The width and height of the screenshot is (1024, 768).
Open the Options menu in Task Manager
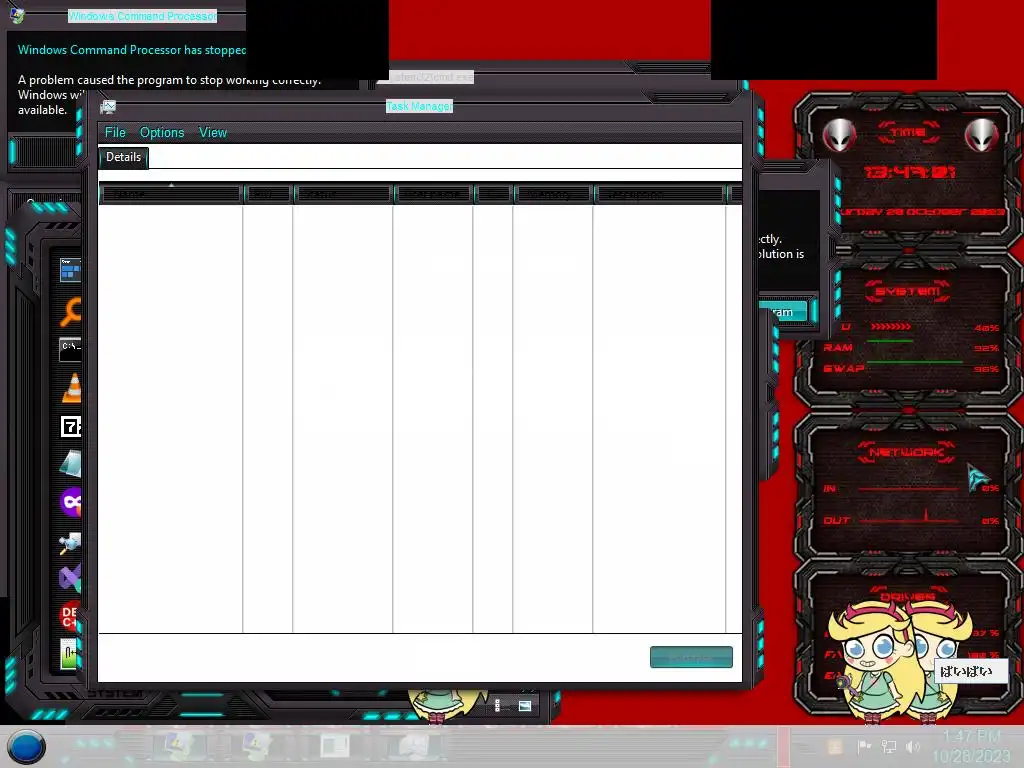(x=162, y=133)
